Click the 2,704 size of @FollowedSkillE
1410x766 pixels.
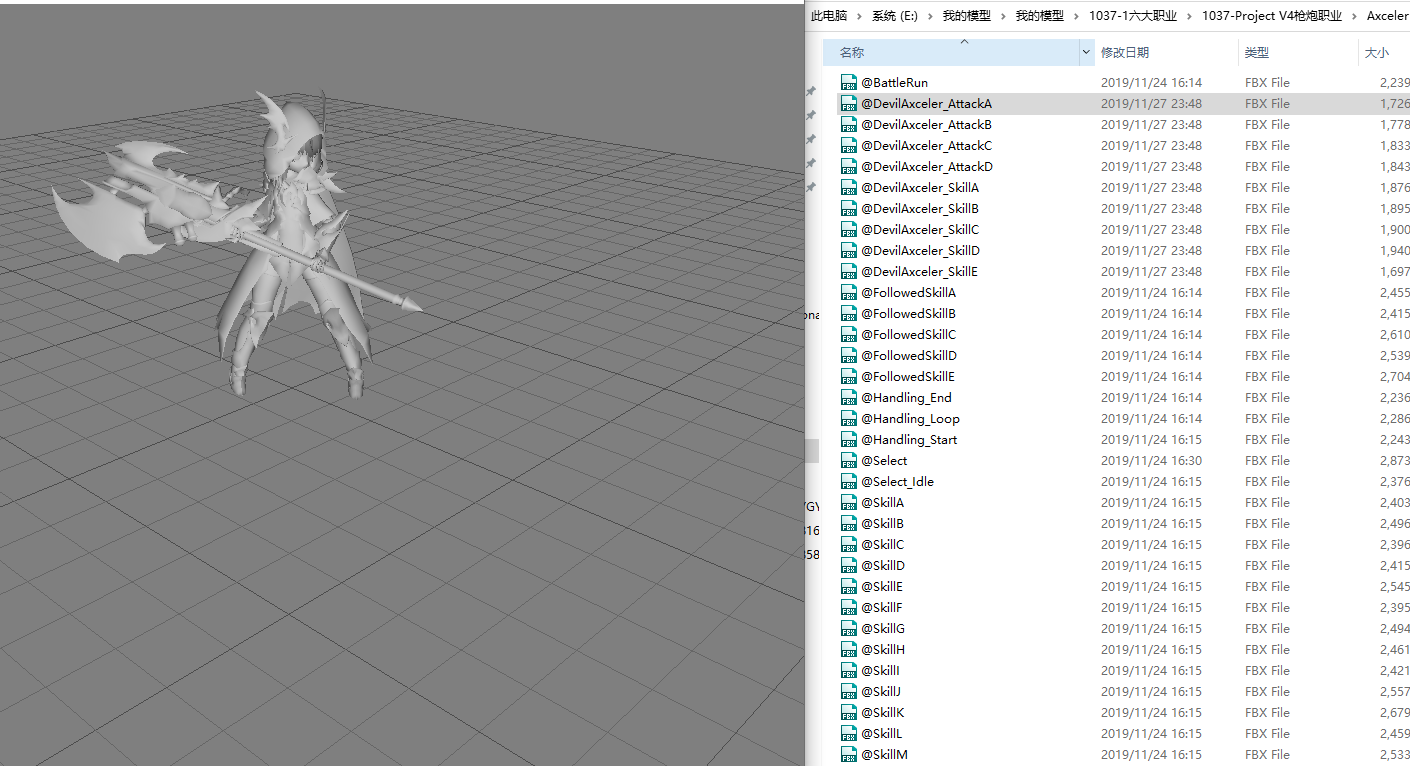(1395, 376)
